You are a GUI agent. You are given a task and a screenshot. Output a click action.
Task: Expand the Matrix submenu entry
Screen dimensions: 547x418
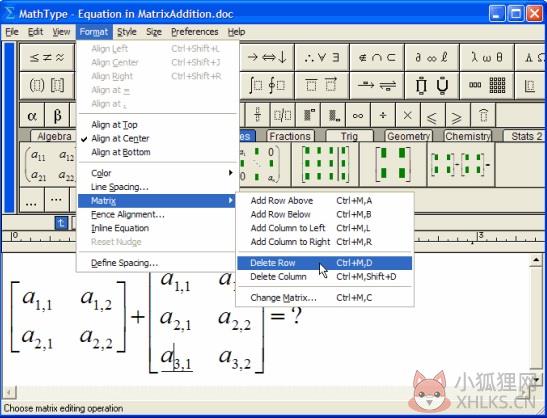(156, 201)
